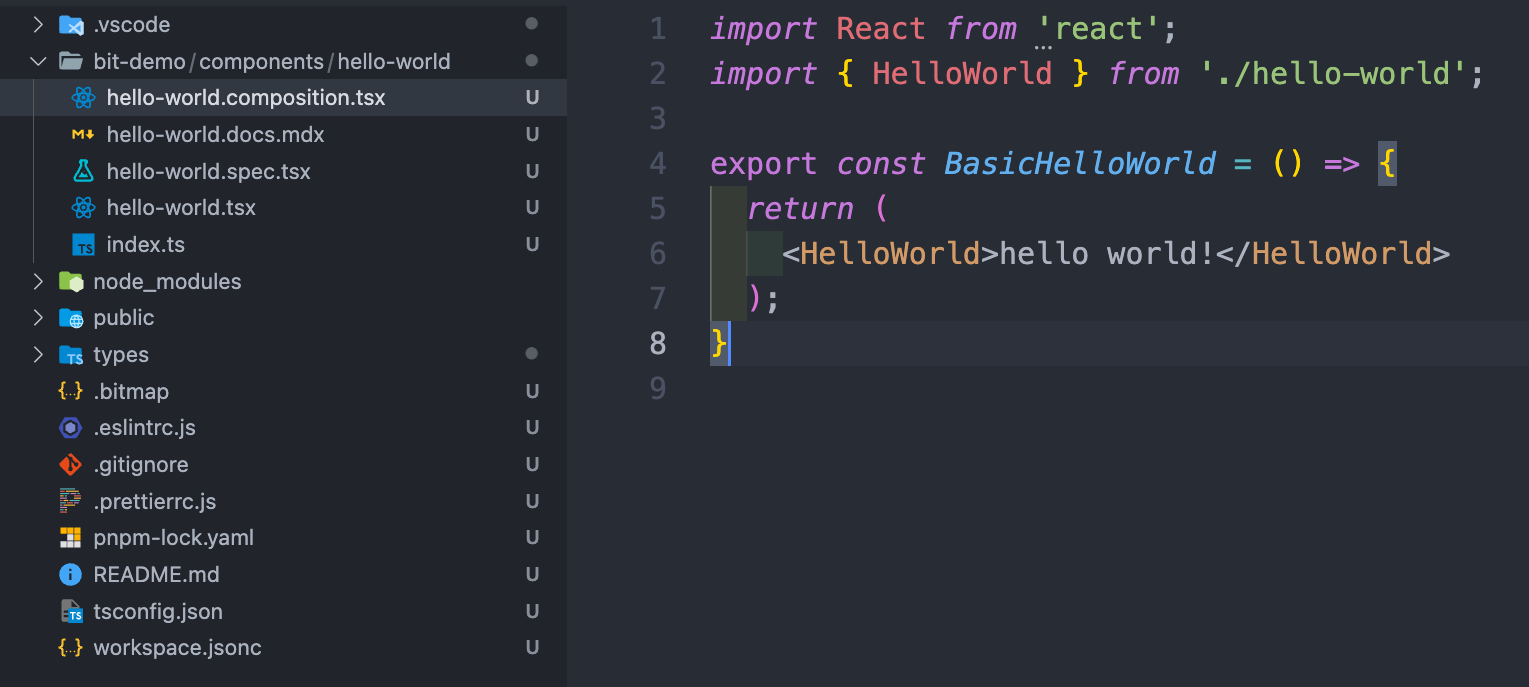Click the test flask icon beside hello-world.spec.tsx
This screenshot has height=687, width=1529.
tap(84, 171)
